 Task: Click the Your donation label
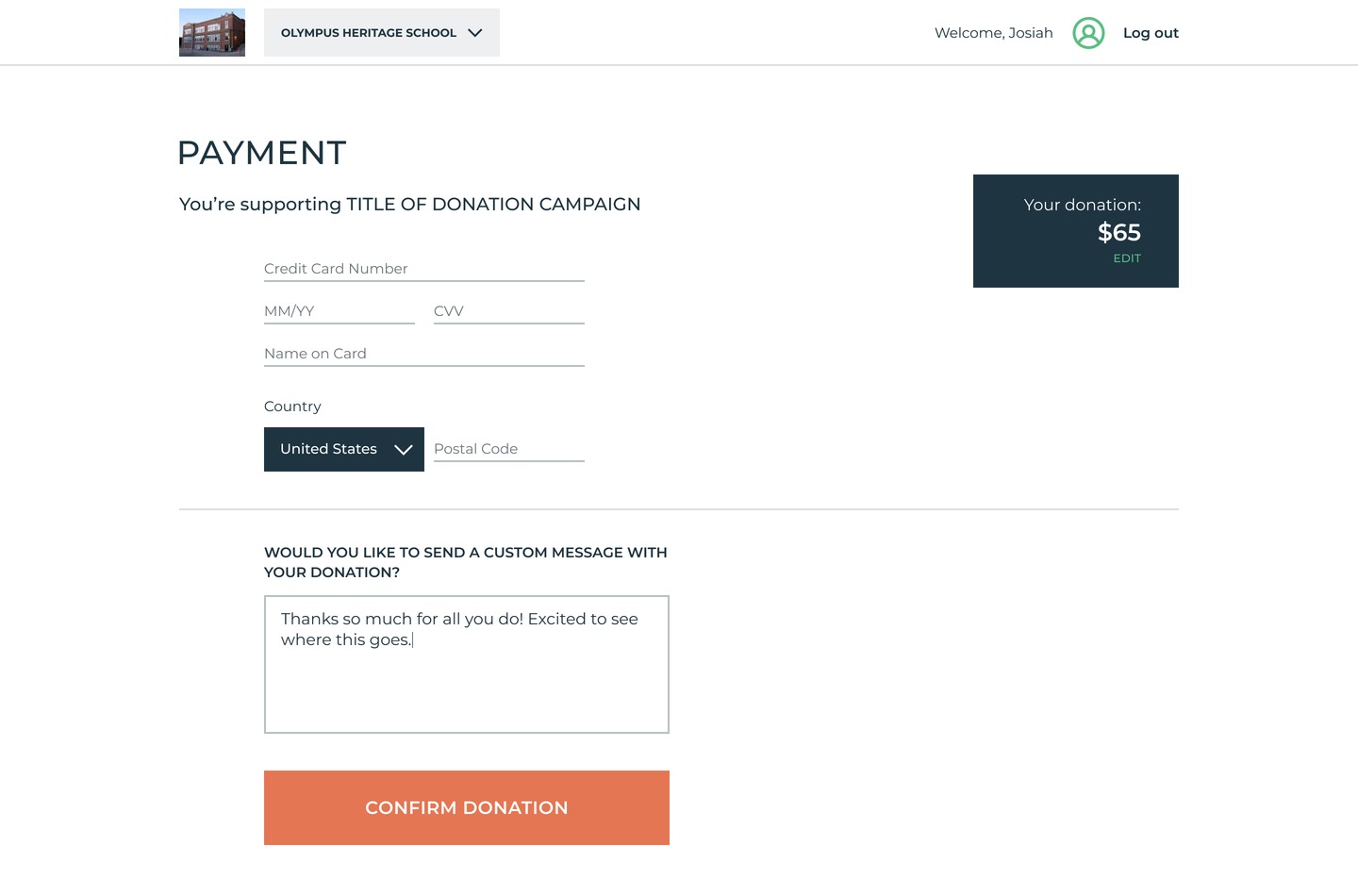click(x=1082, y=205)
